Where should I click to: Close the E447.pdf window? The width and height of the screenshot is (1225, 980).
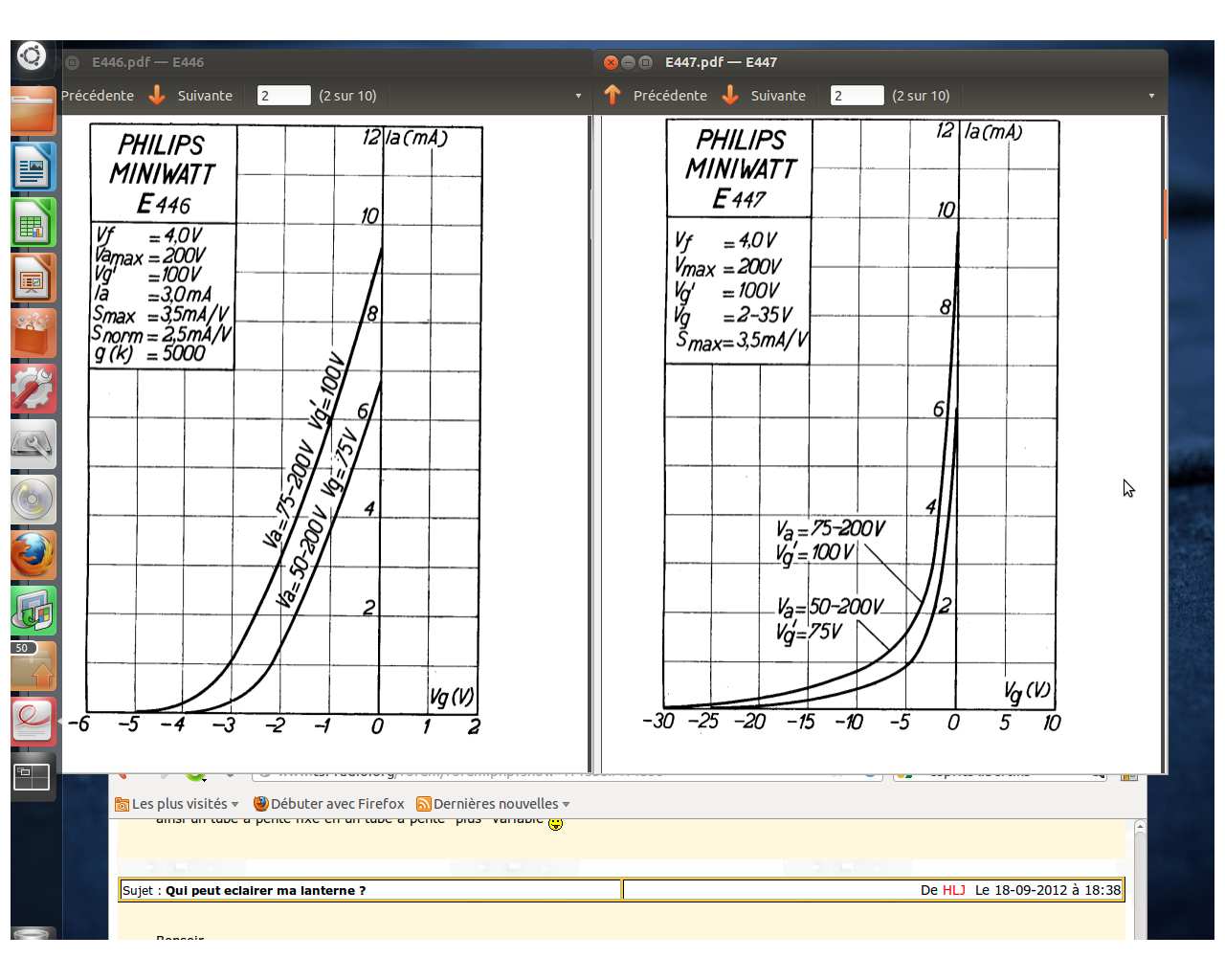pyautogui.click(x=611, y=62)
